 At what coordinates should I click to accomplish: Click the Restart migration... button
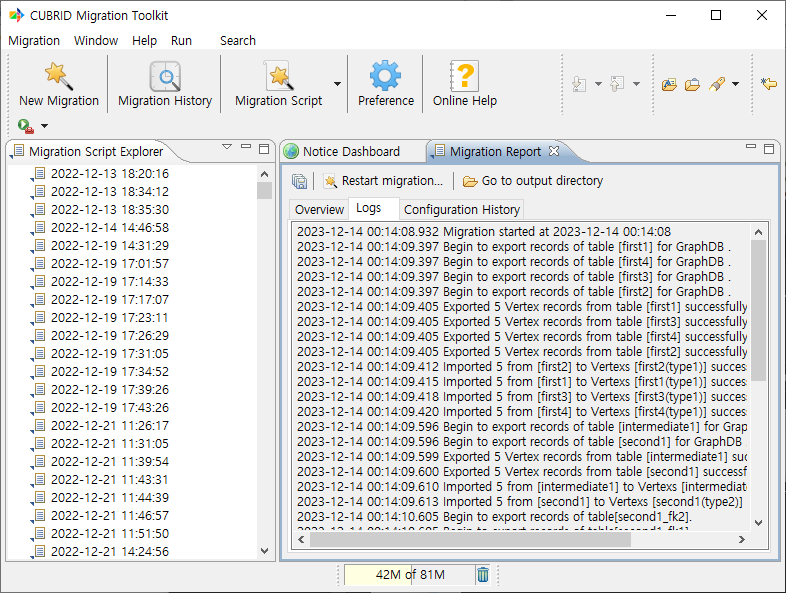pyautogui.click(x=384, y=181)
